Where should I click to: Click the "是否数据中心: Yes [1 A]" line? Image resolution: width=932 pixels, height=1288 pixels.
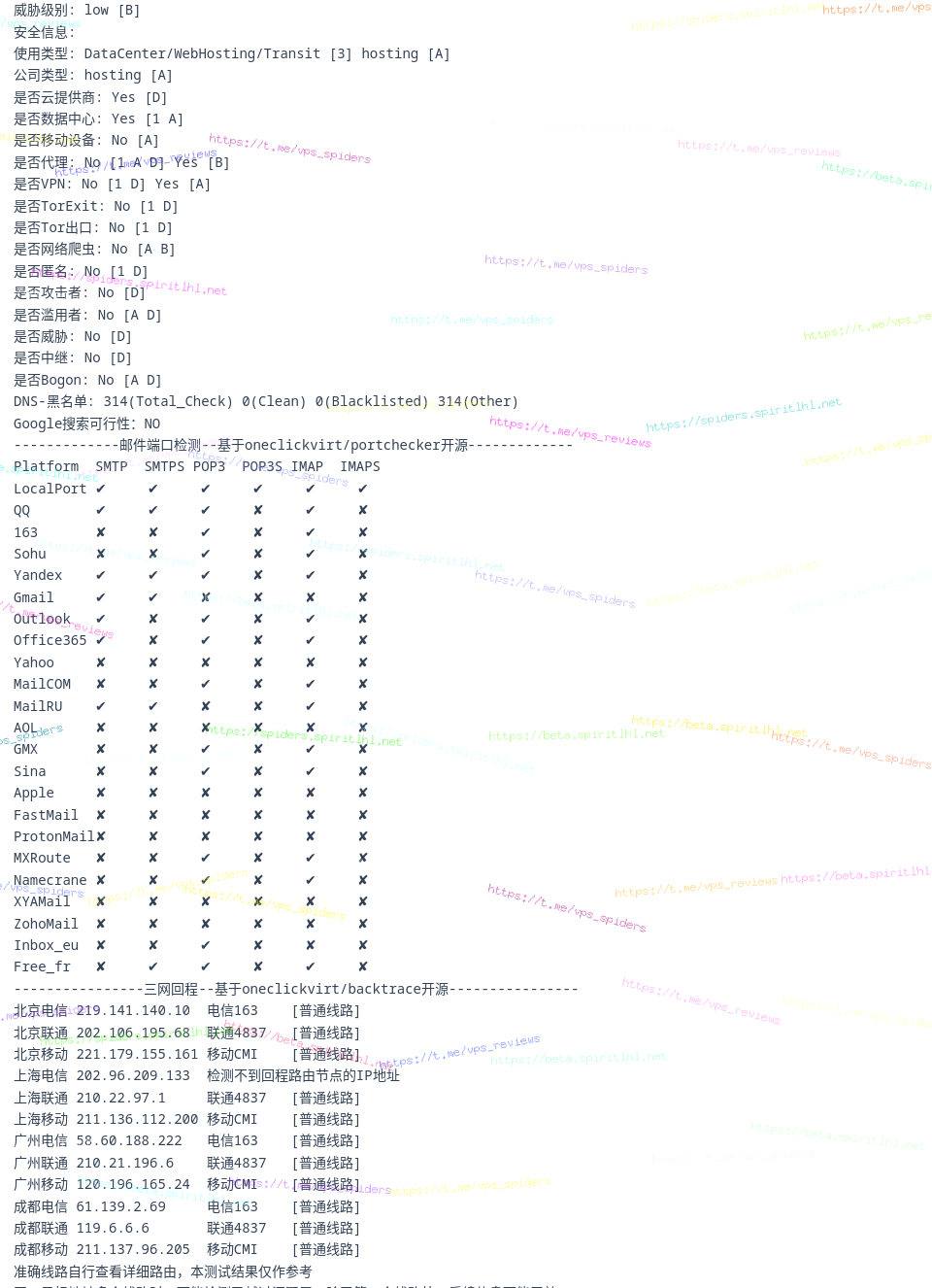[x=98, y=119]
